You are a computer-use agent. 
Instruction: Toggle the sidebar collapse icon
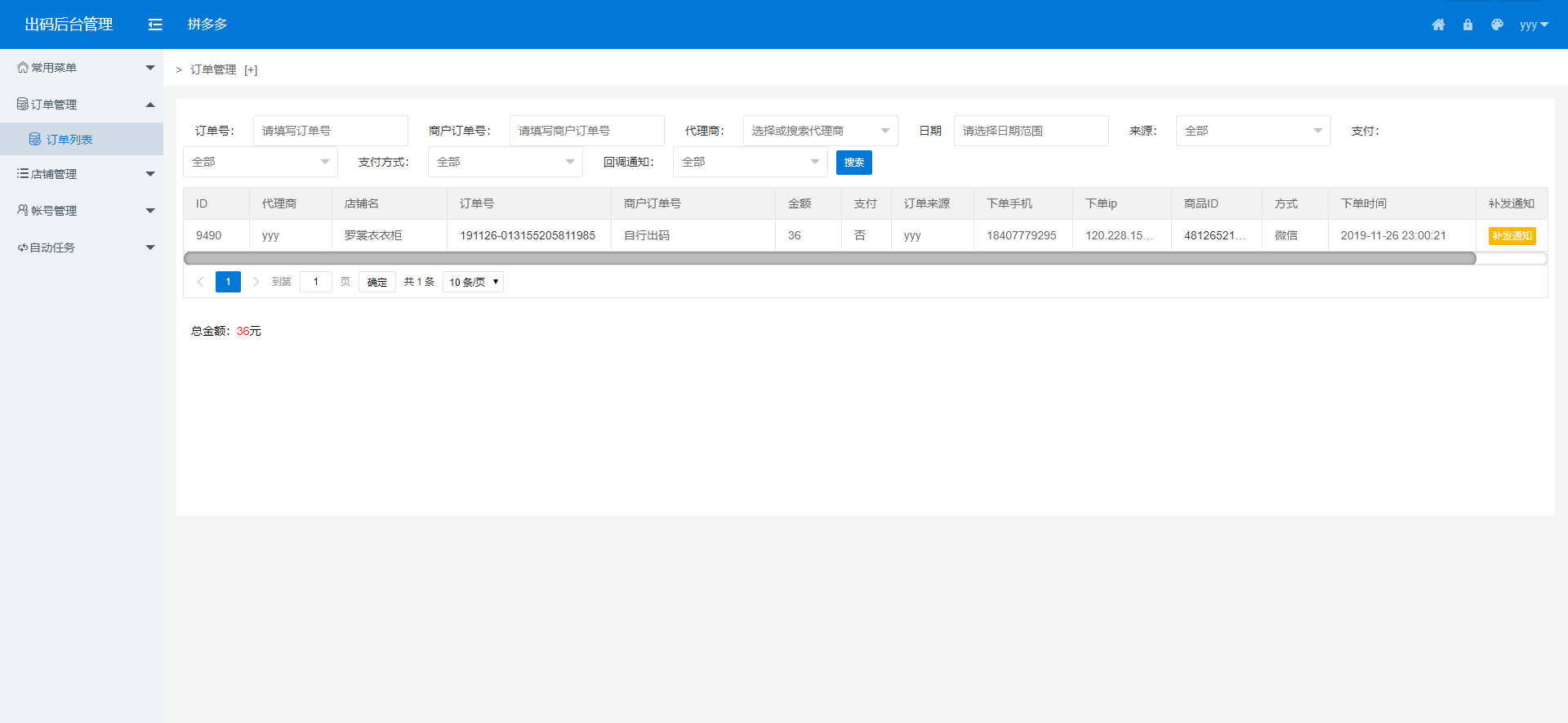pos(155,25)
